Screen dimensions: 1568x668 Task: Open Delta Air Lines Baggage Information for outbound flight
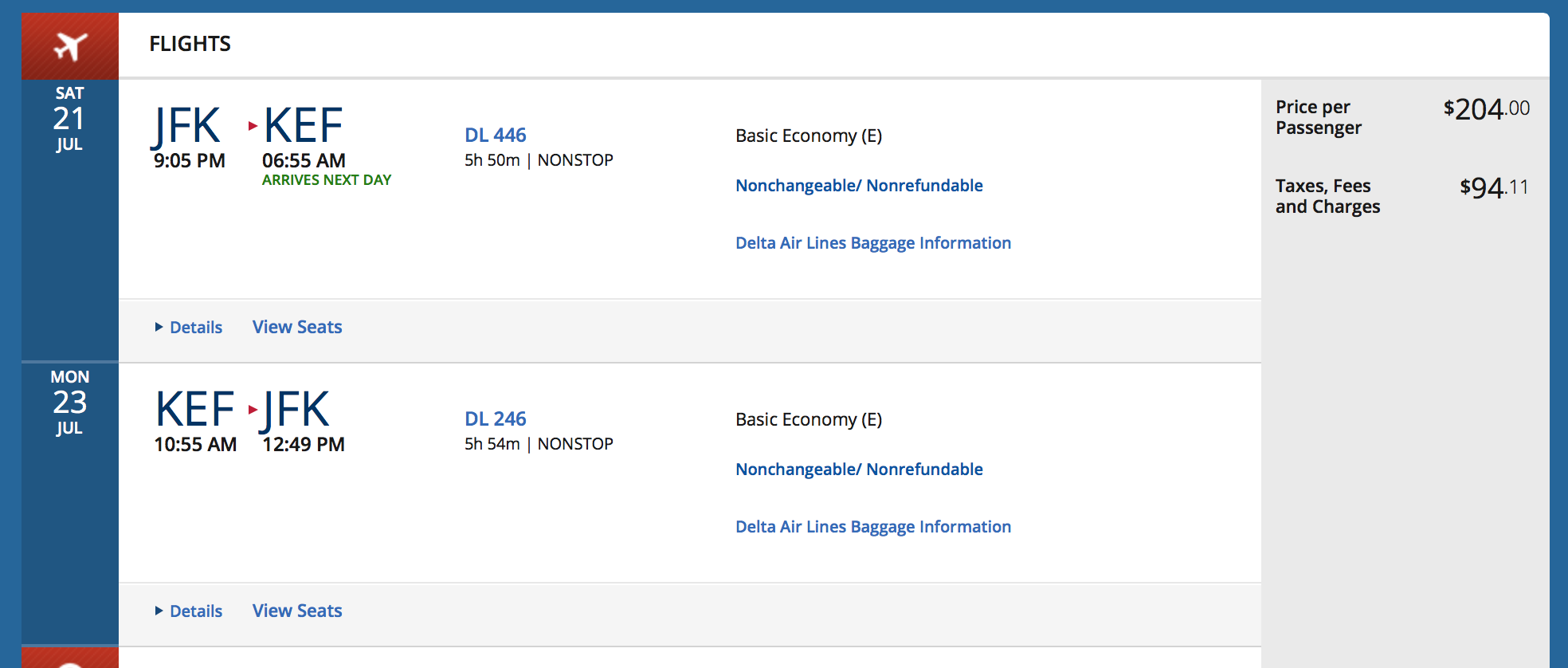[873, 242]
